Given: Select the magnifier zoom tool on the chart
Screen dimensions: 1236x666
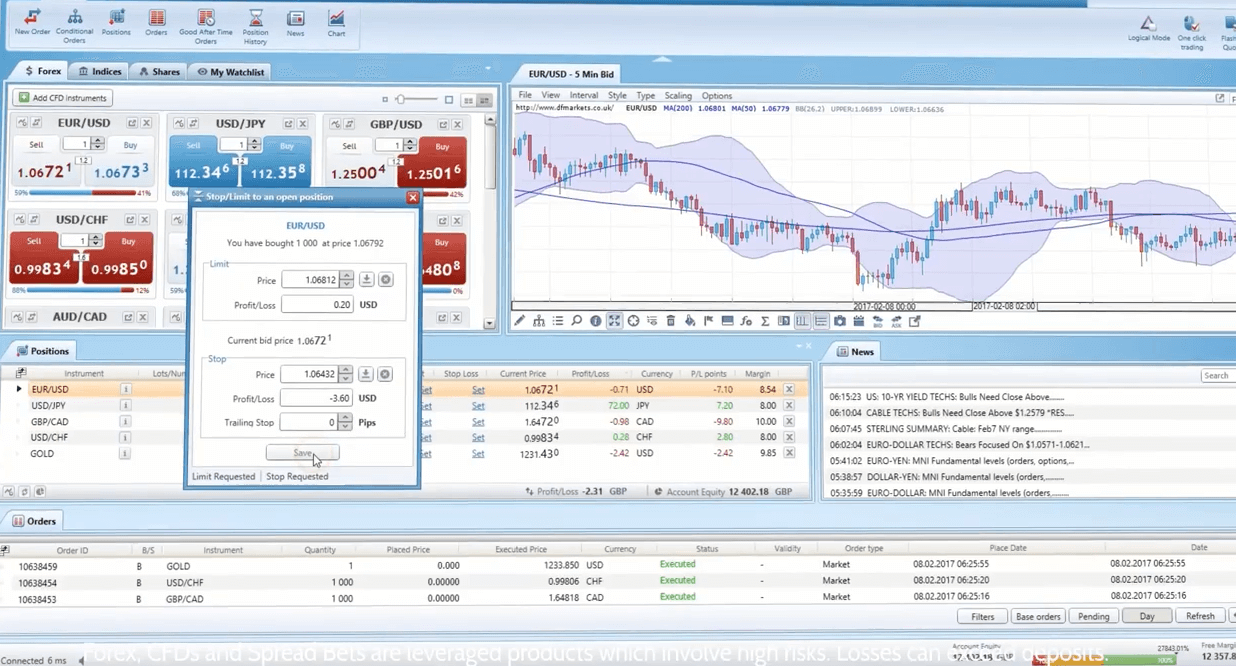Looking at the screenshot, I should click(x=575, y=321).
